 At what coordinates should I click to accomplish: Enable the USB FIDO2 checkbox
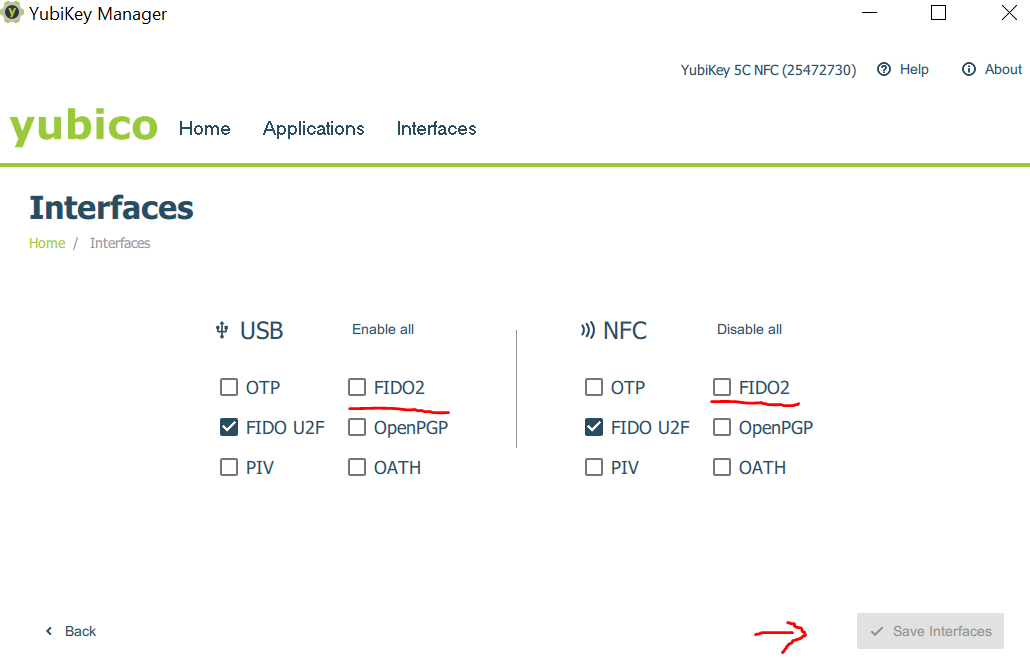pos(357,387)
